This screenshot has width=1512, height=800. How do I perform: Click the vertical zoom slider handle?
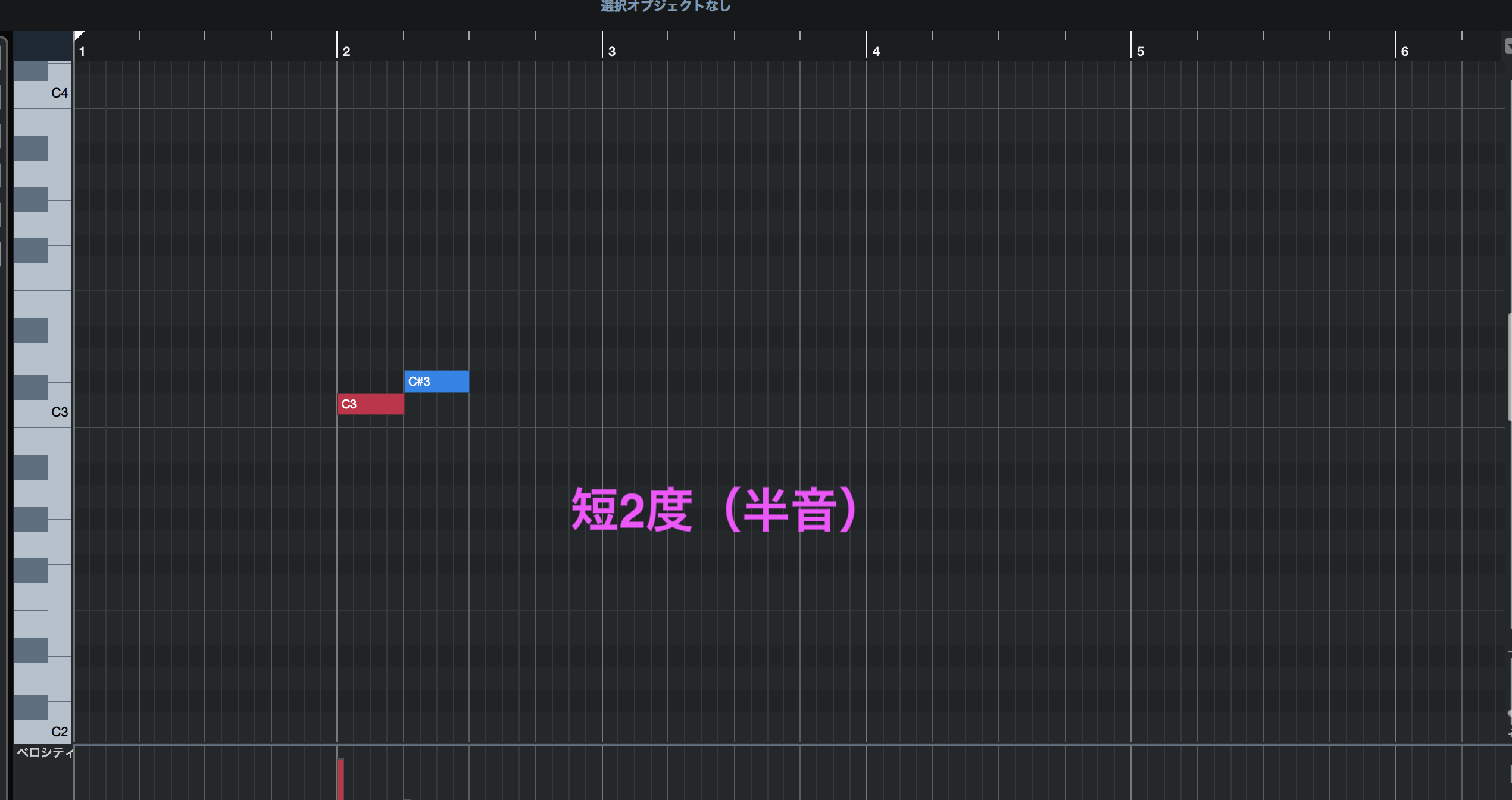coord(1510,713)
